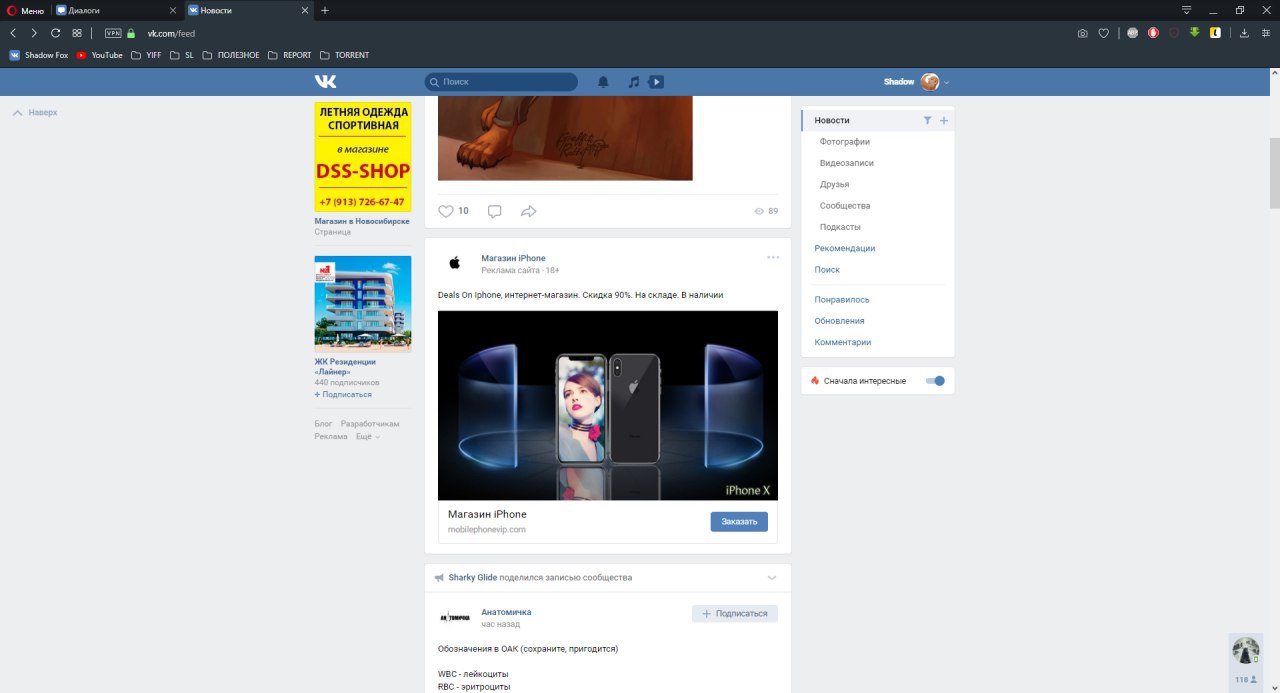Open the music note player icon
The image size is (1280, 693).
633,82
